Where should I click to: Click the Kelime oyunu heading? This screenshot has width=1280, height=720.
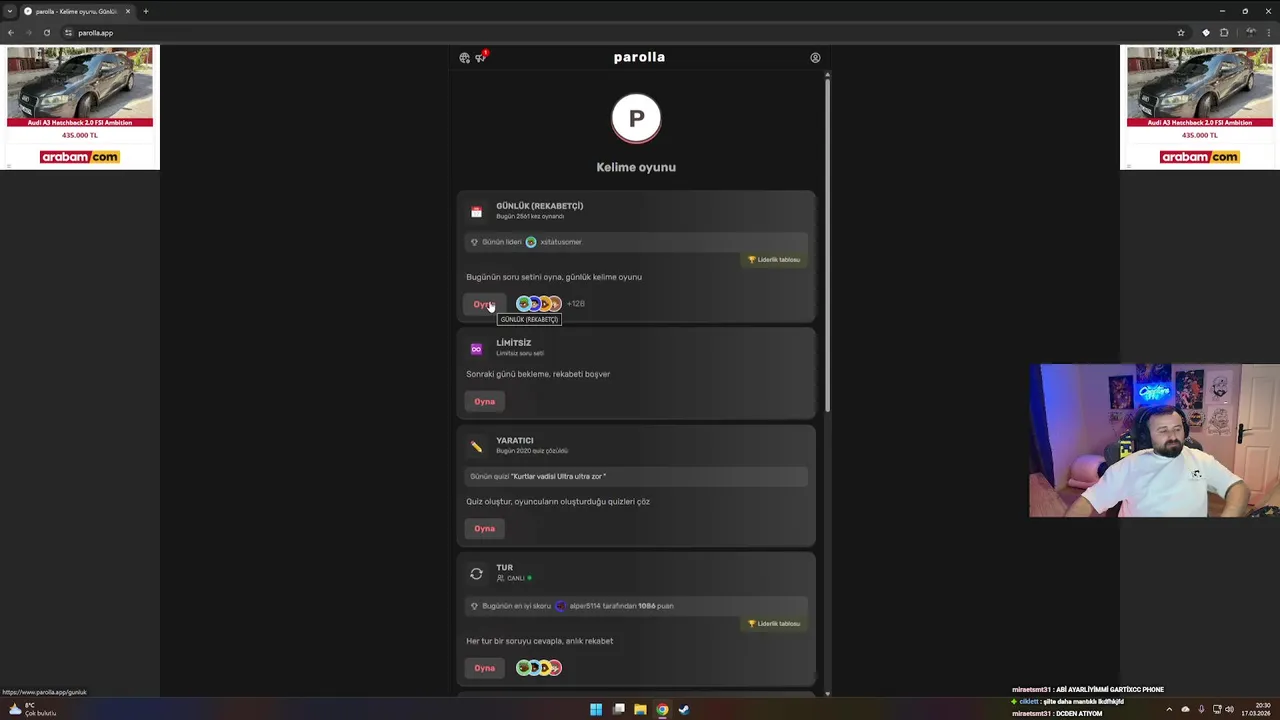(x=636, y=167)
